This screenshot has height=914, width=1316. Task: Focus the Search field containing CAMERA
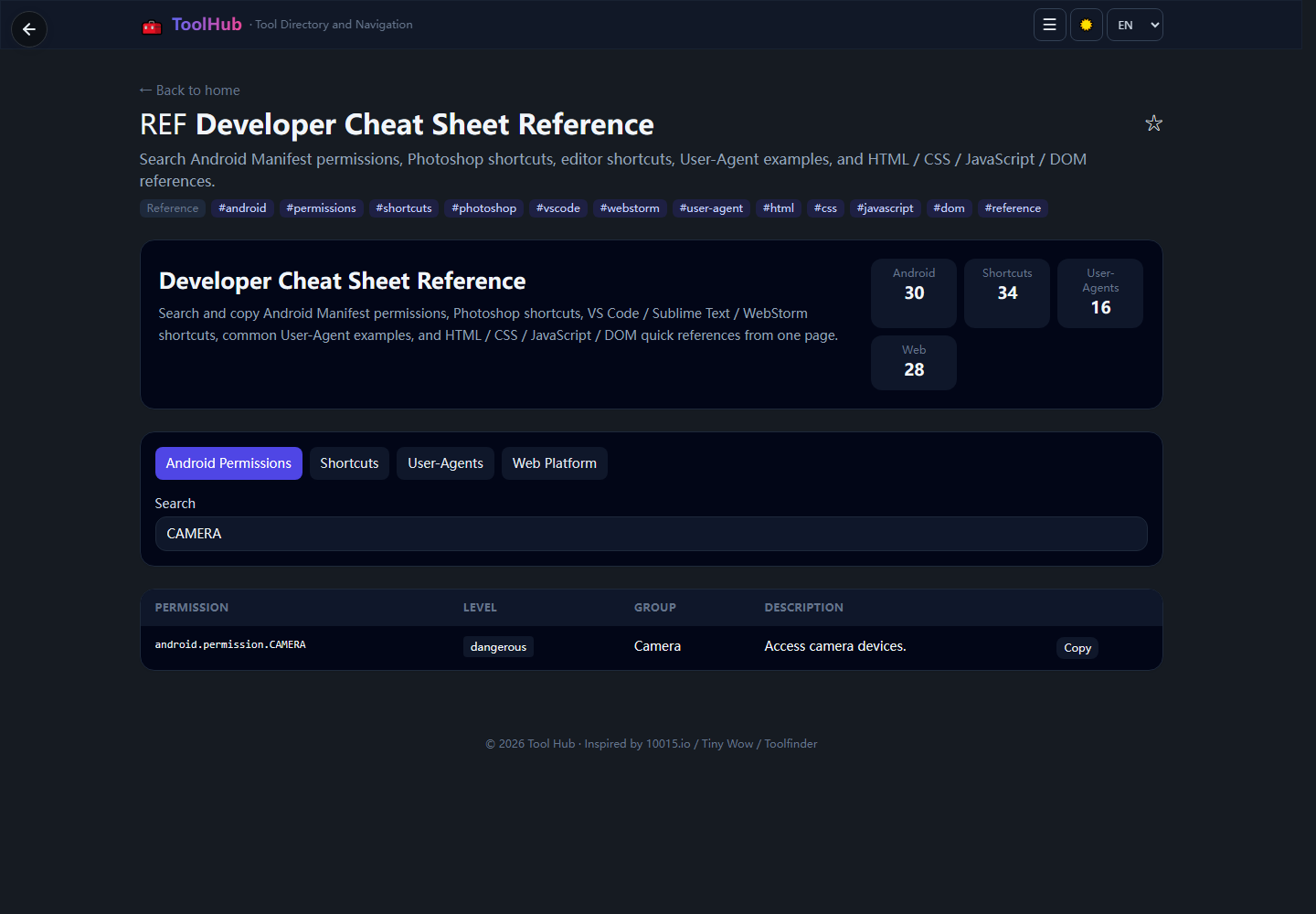point(652,534)
